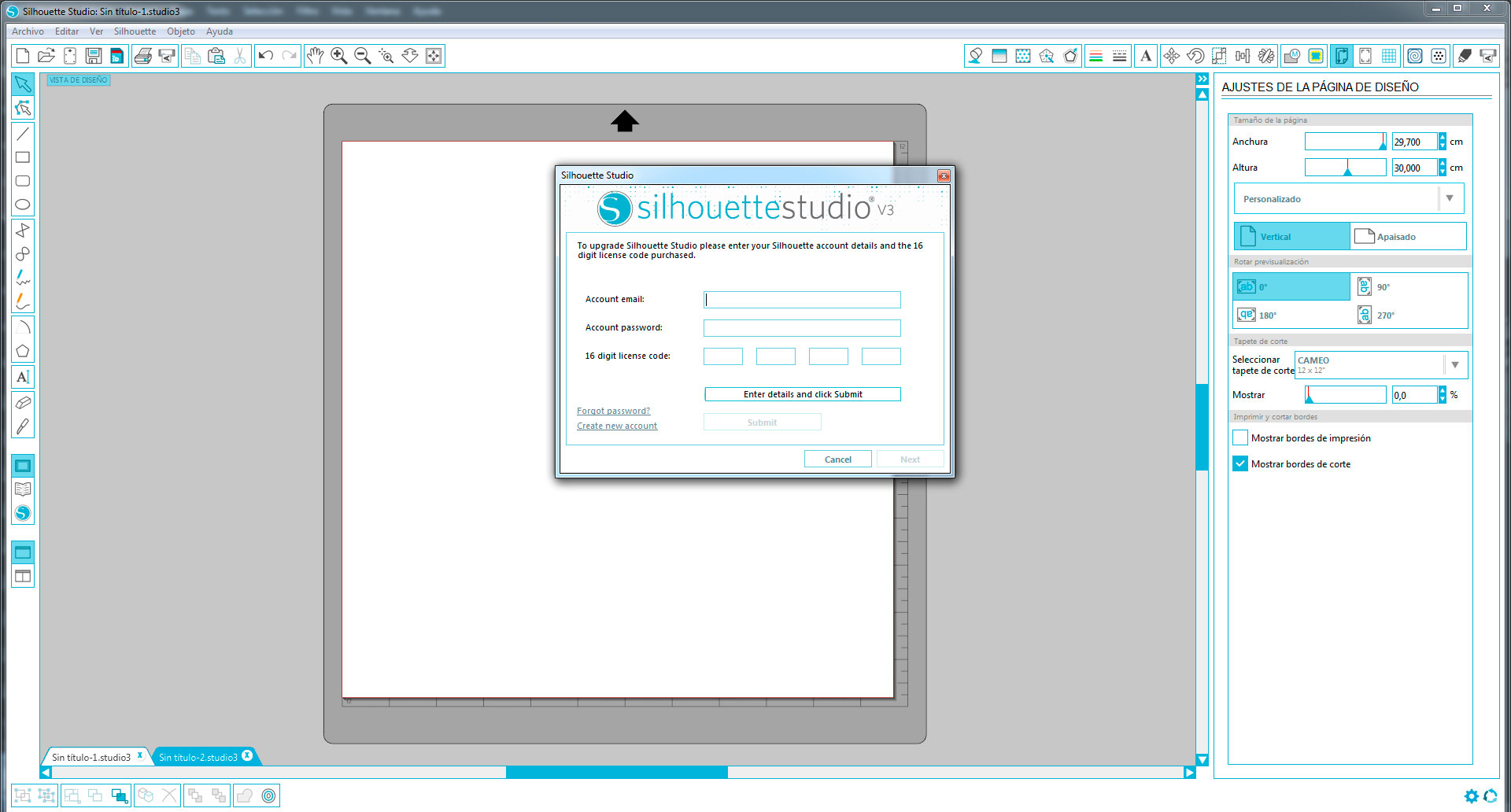Image resolution: width=1511 pixels, height=812 pixels.
Task: Click the Save floppy disk icon
Action: 94,56
